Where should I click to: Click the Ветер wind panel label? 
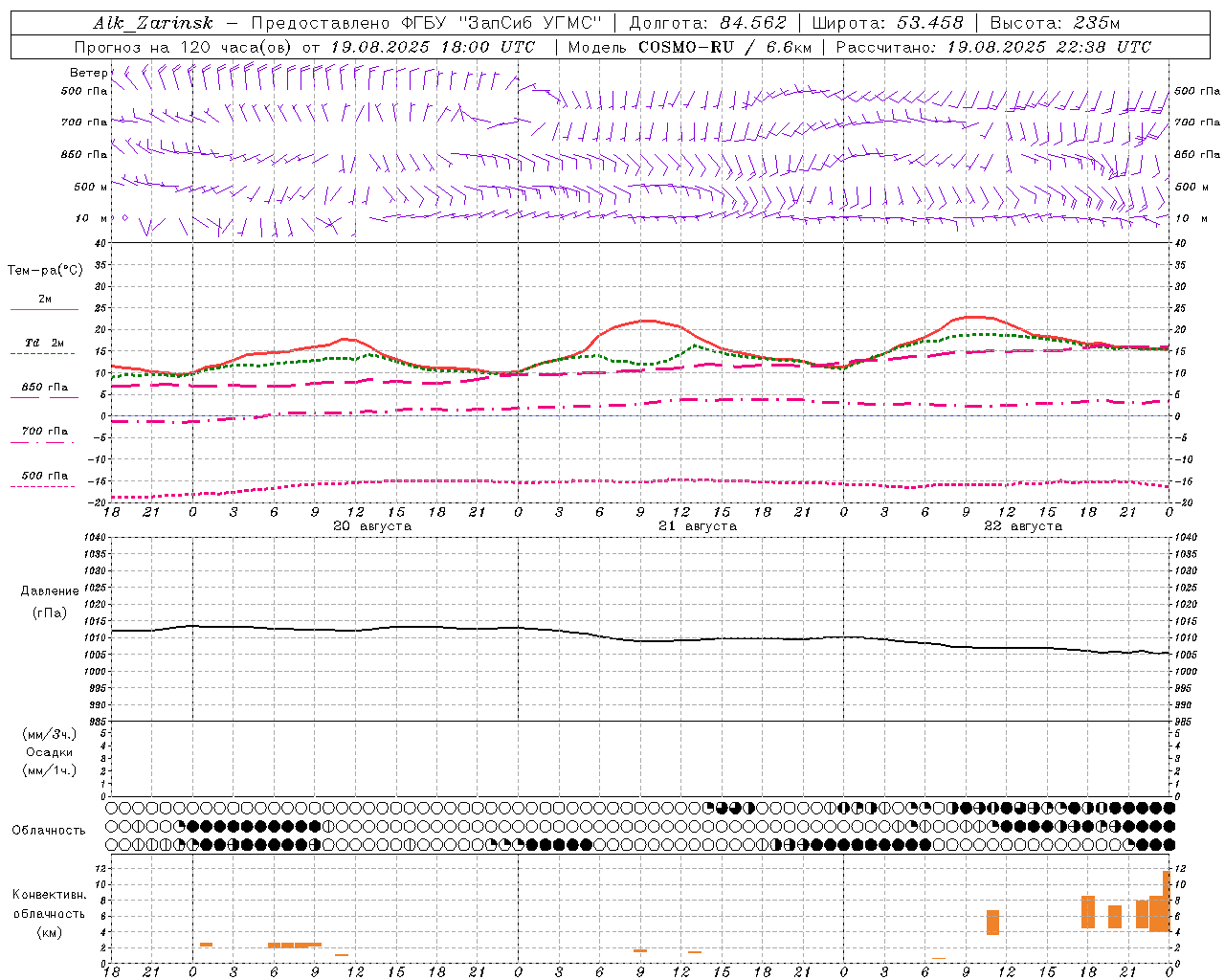point(88,73)
